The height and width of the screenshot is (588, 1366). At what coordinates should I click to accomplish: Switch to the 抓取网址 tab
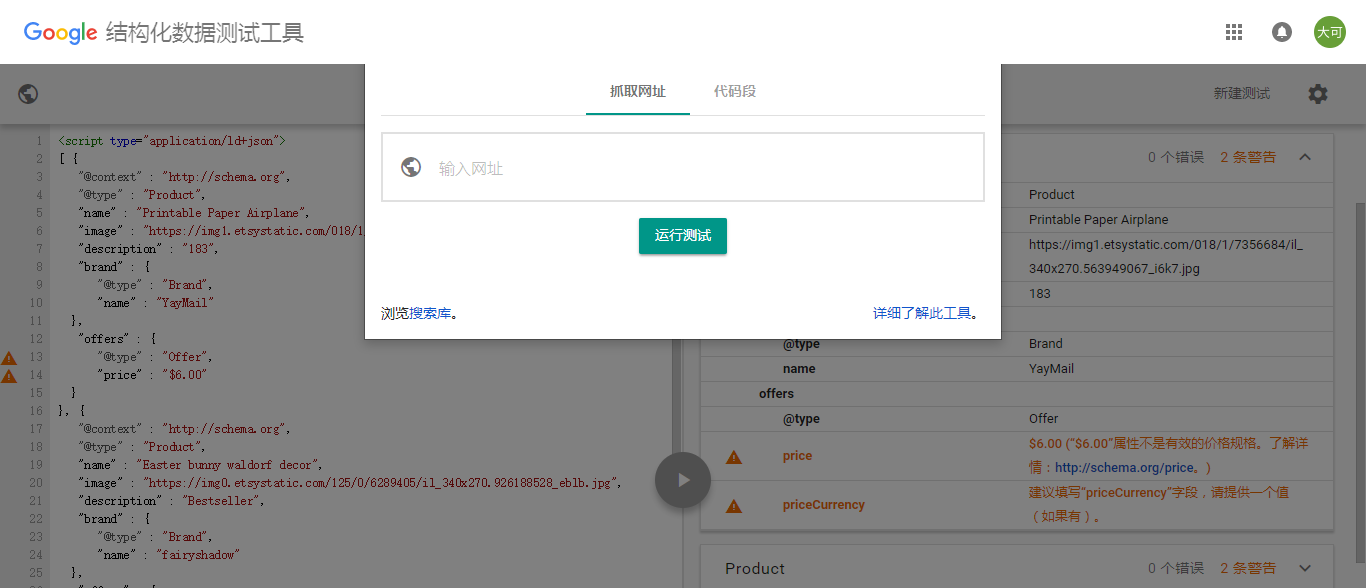[637, 92]
